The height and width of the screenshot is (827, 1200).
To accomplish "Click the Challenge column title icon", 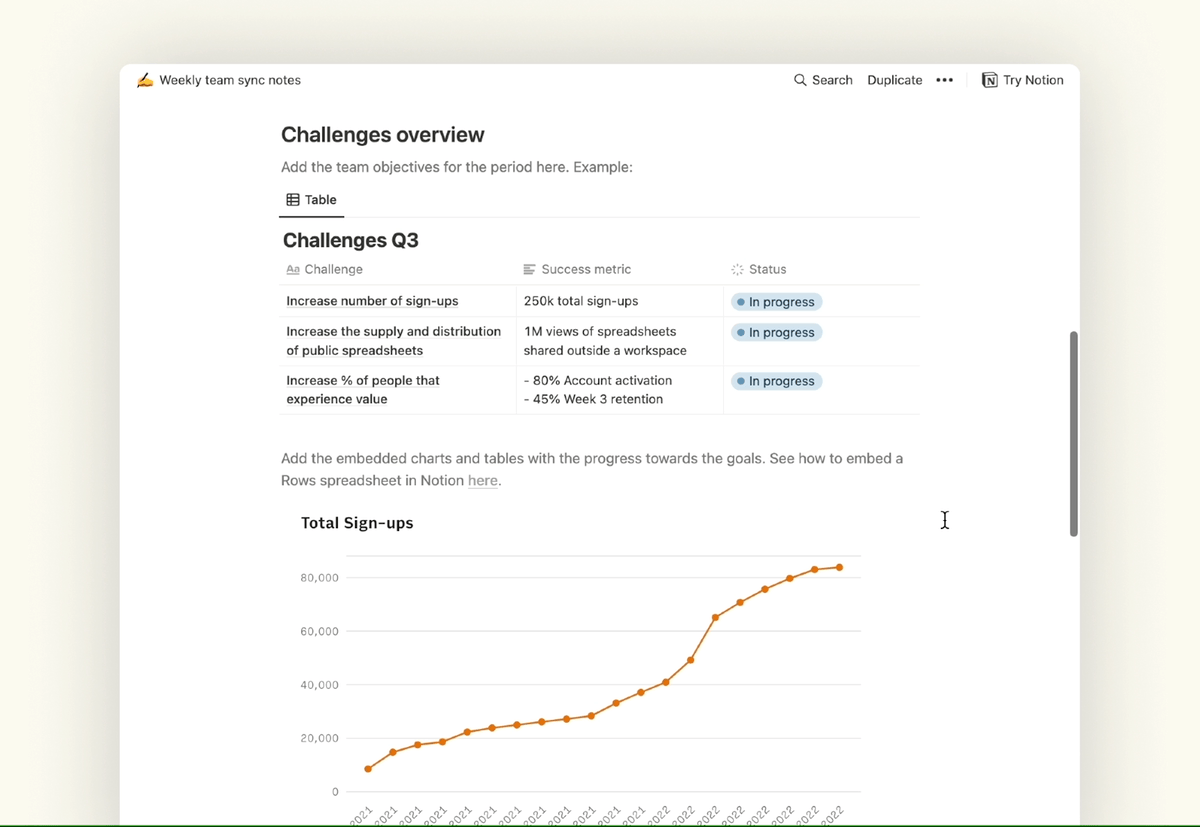I will pyautogui.click(x=293, y=270).
